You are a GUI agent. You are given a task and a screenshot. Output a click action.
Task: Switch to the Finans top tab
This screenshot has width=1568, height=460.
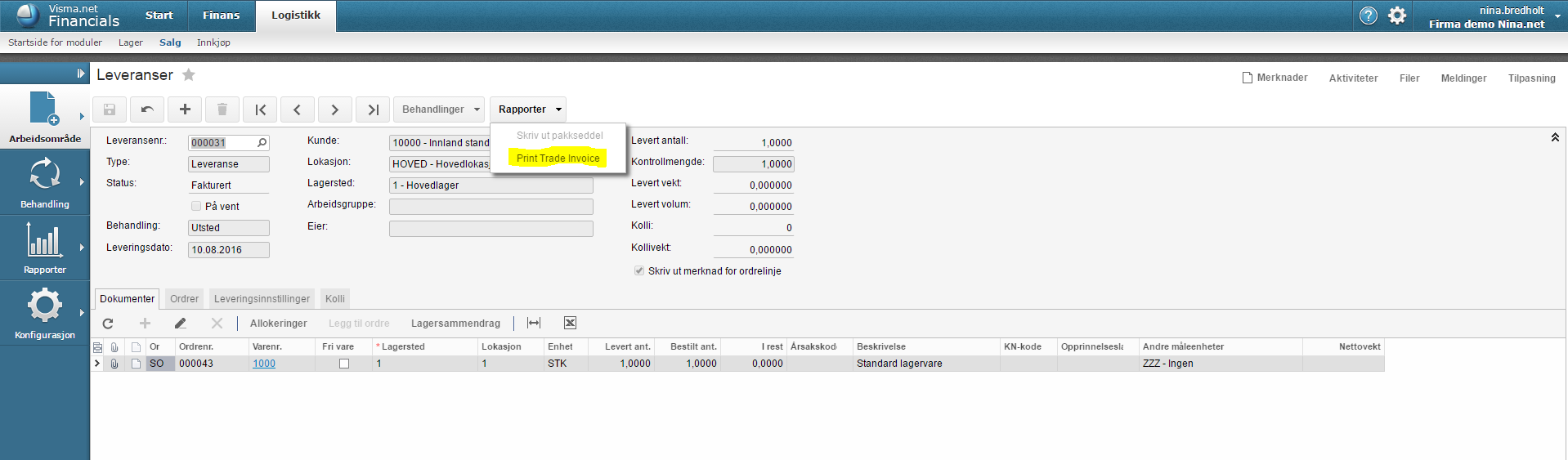[x=221, y=16]
